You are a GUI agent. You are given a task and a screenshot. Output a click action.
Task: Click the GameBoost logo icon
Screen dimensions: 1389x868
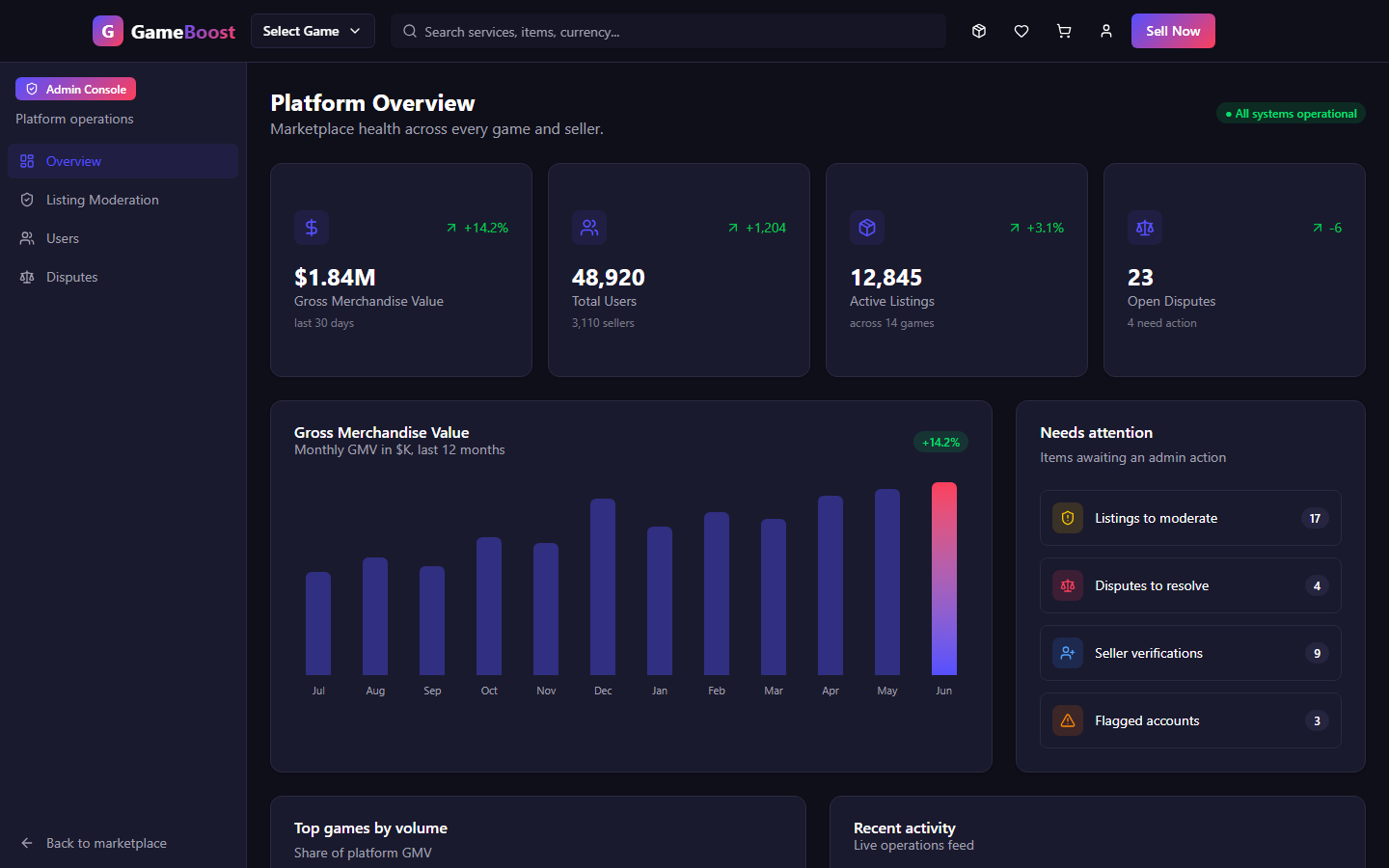click(108, 31)
